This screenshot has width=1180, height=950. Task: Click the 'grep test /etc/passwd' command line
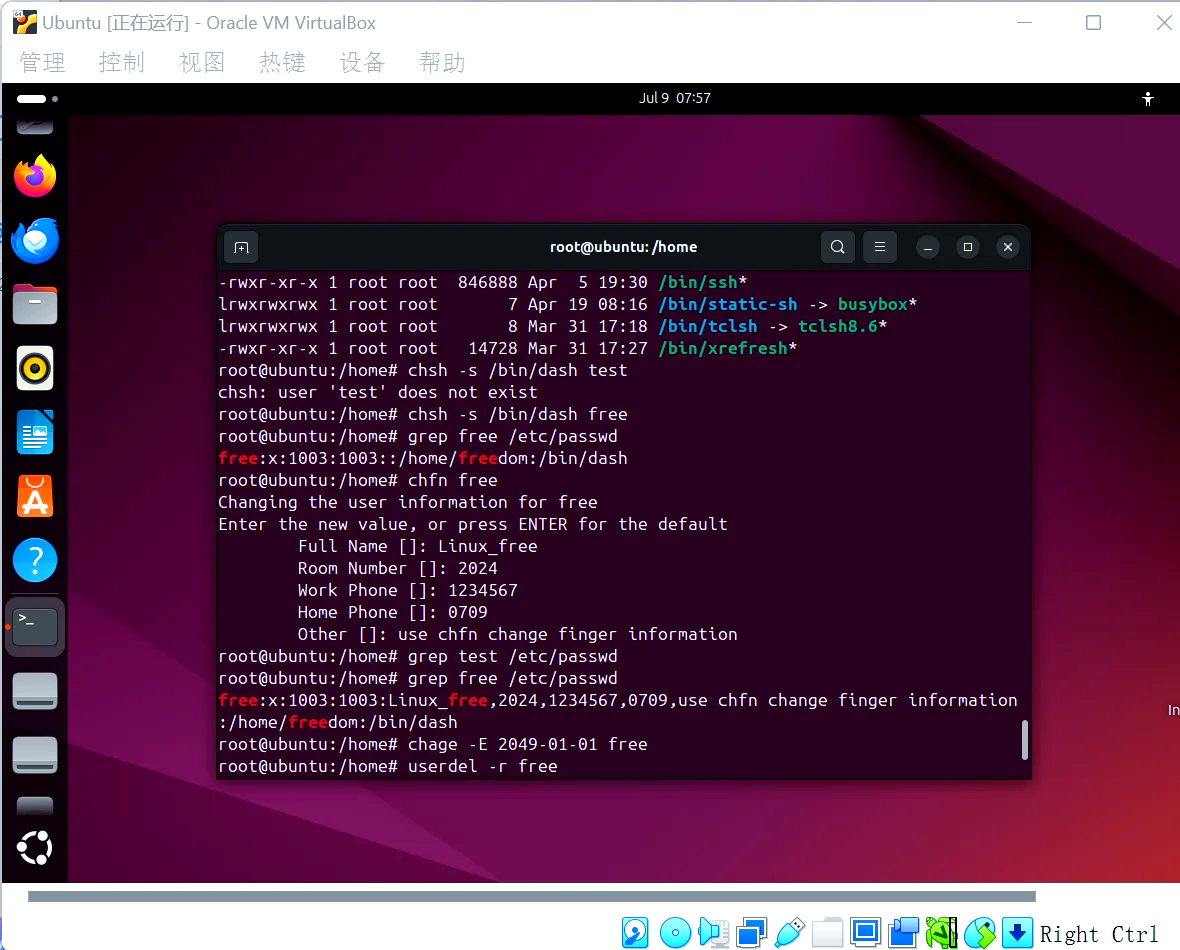(x=418, y=656)
